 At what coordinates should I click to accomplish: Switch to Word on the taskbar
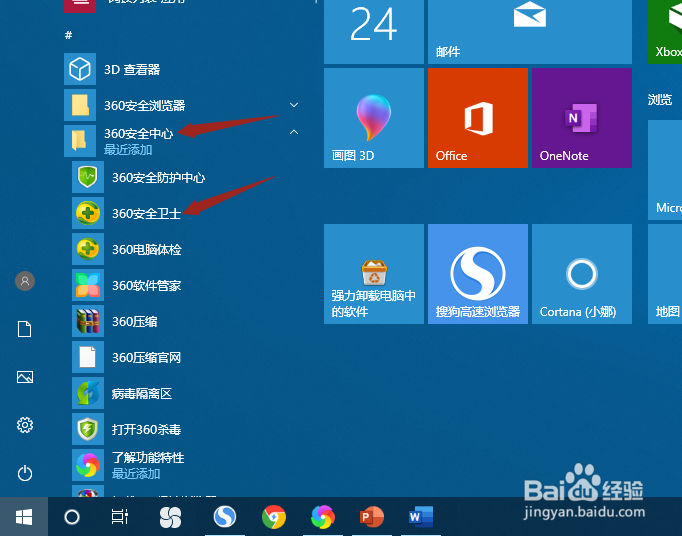(x=421, y=517)
